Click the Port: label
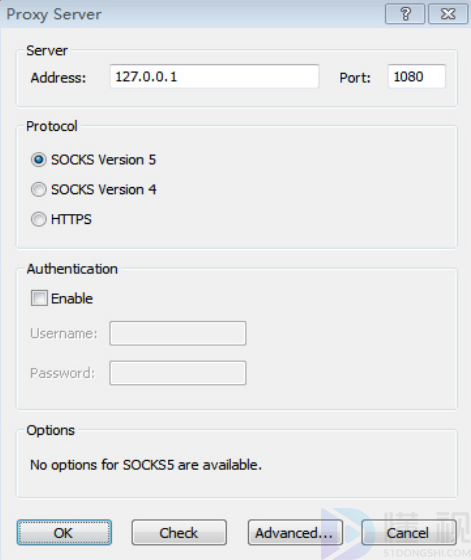Screen dimensions: 471x560 pyautogui.click(x=355, y=78)
